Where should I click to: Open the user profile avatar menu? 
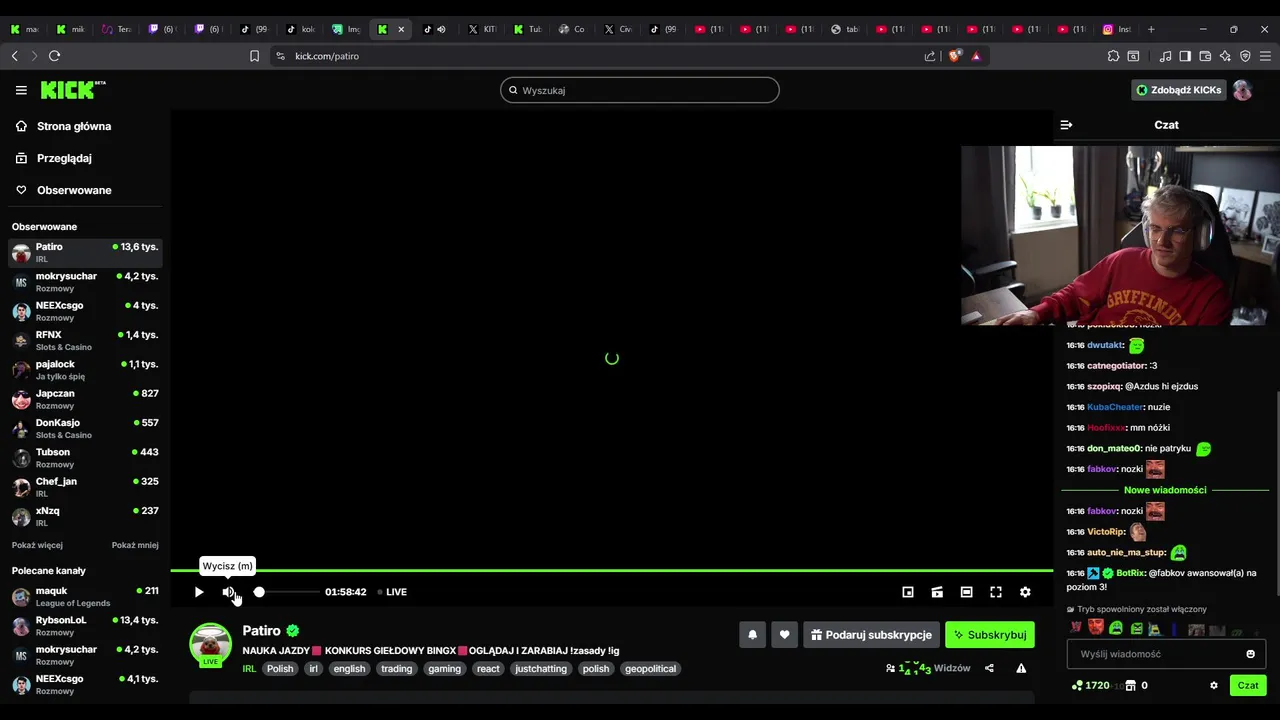[x=1243, y=90]
